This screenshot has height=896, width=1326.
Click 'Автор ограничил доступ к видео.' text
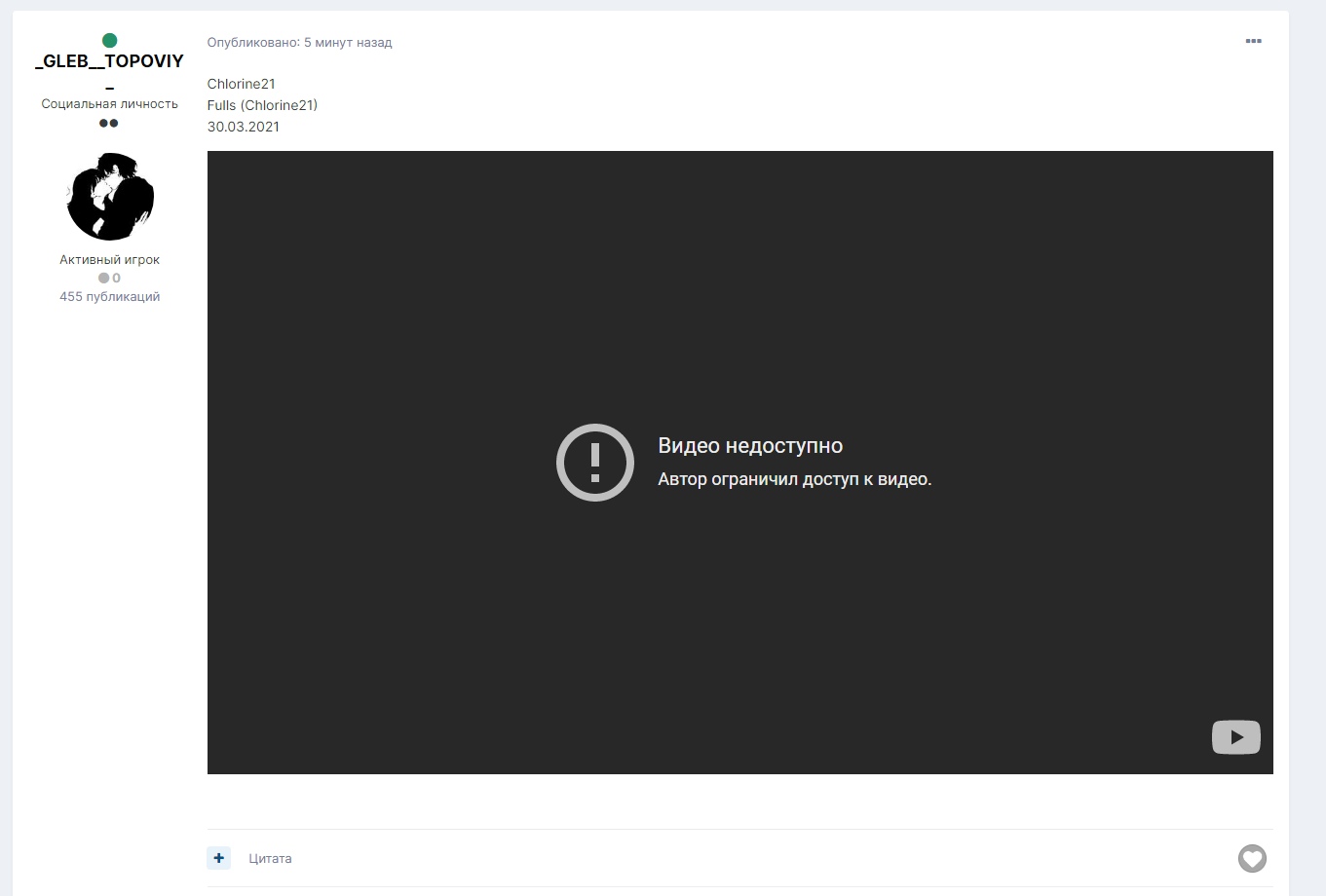point(795,479)
